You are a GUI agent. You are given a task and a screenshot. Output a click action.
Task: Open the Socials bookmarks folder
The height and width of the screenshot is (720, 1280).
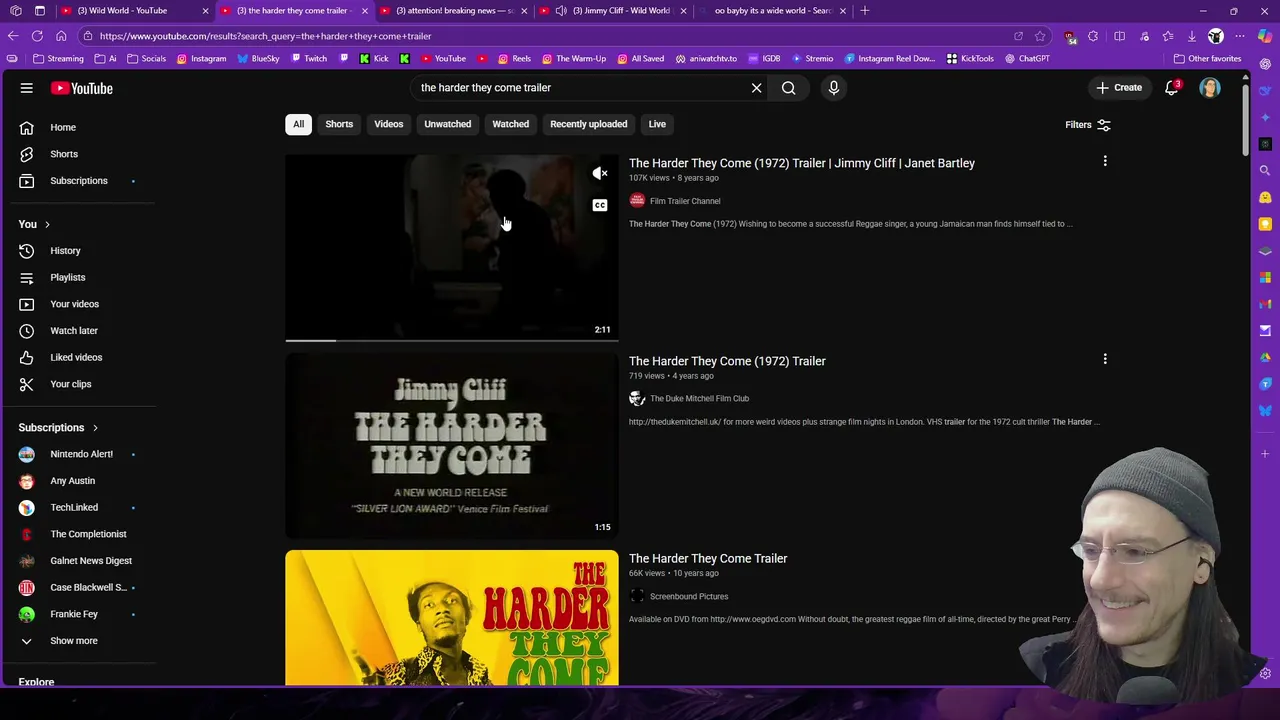pos(145,59)
